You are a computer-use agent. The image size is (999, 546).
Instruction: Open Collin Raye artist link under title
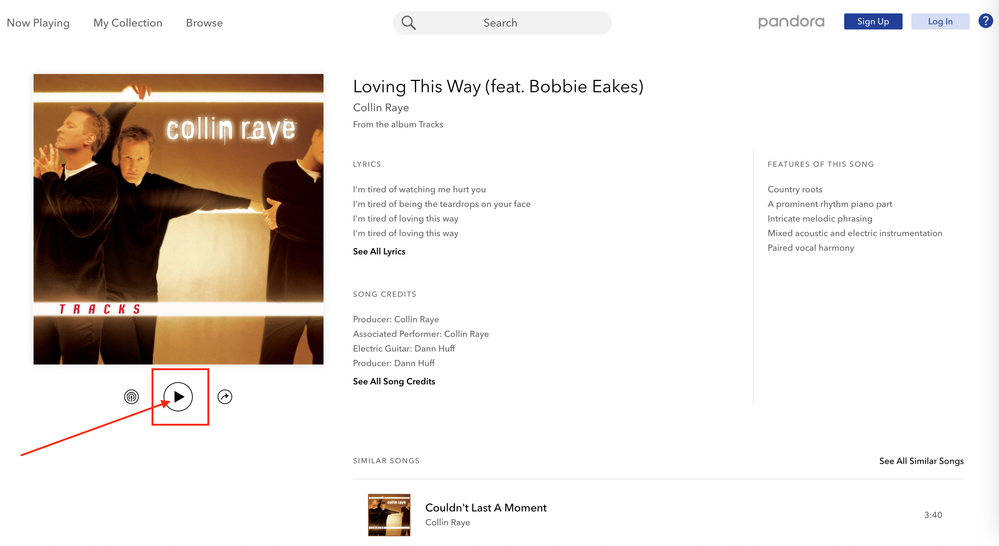tap(381, 108)
